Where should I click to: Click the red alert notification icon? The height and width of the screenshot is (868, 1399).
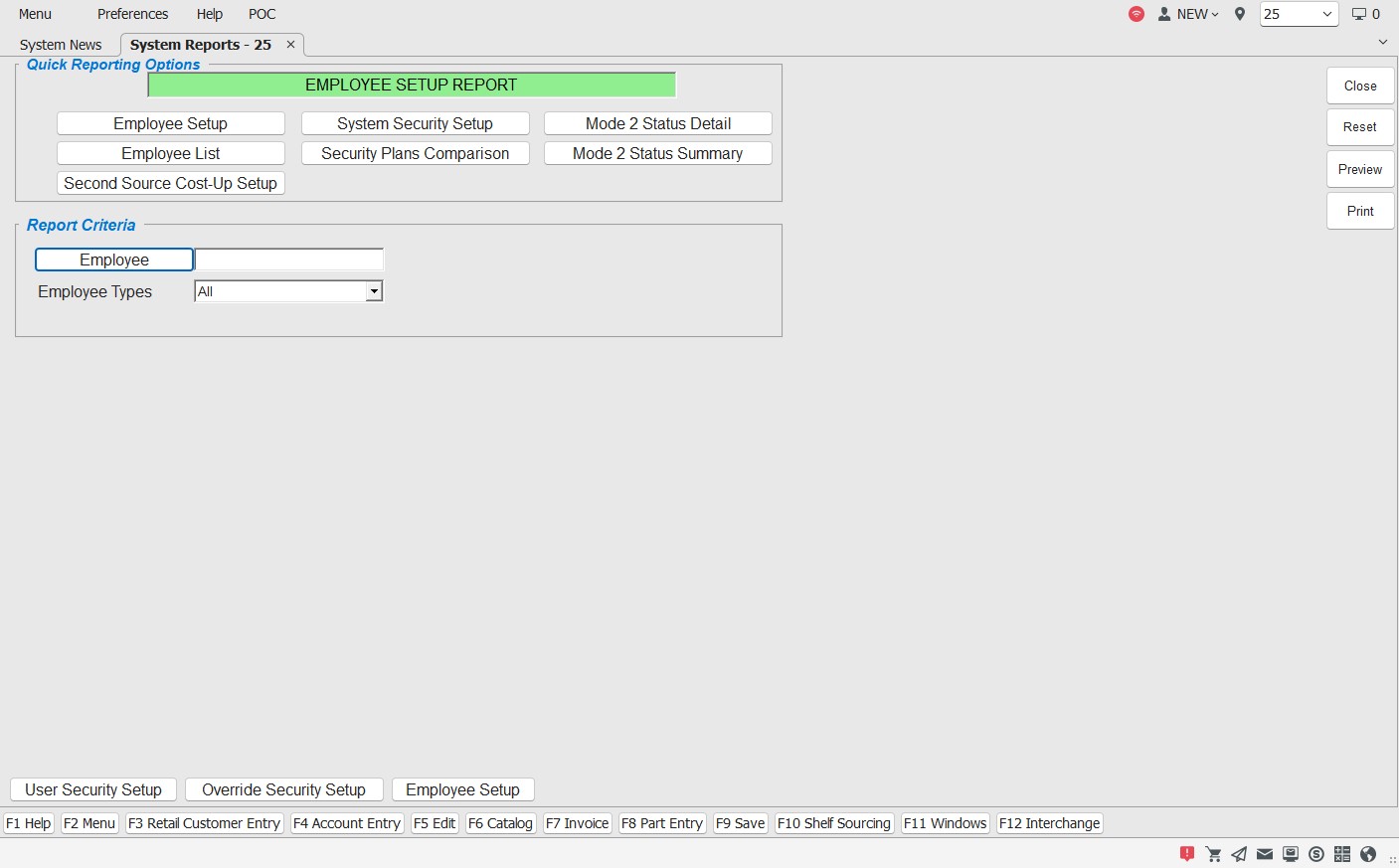pos(1187,854)
